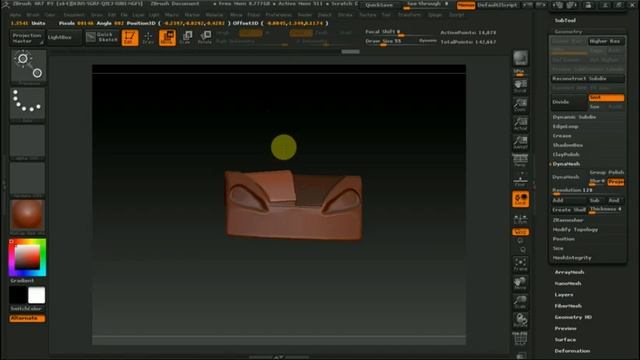Expand Dynamic Subdiv subsection

coord(574,117)
